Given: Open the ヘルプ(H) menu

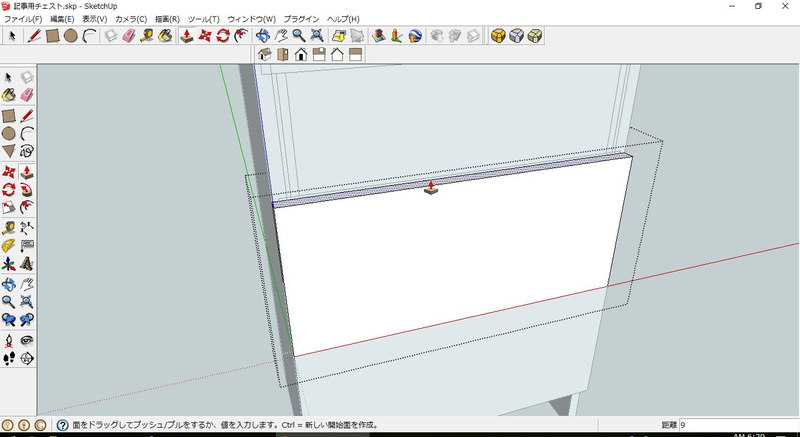Looking at the screenshot, I should (x=344, y=19).
